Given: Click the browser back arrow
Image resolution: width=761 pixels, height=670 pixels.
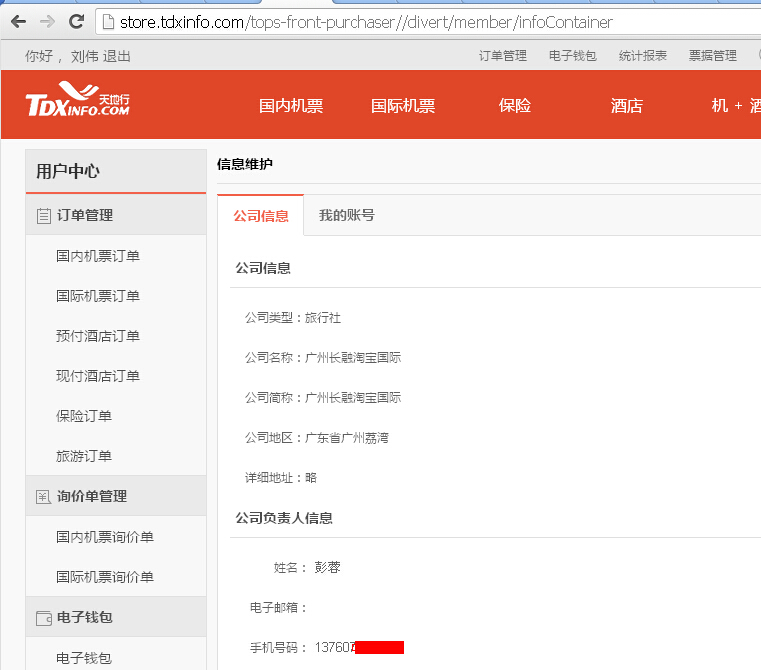Looking at the screenshot, I should [18, 22].
